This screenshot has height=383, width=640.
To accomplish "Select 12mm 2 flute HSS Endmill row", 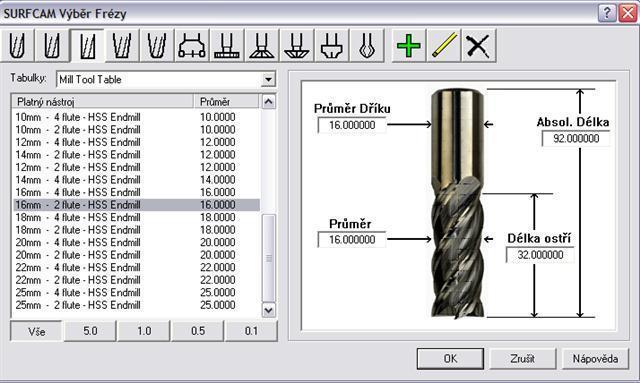I will (x=136, y=167).
